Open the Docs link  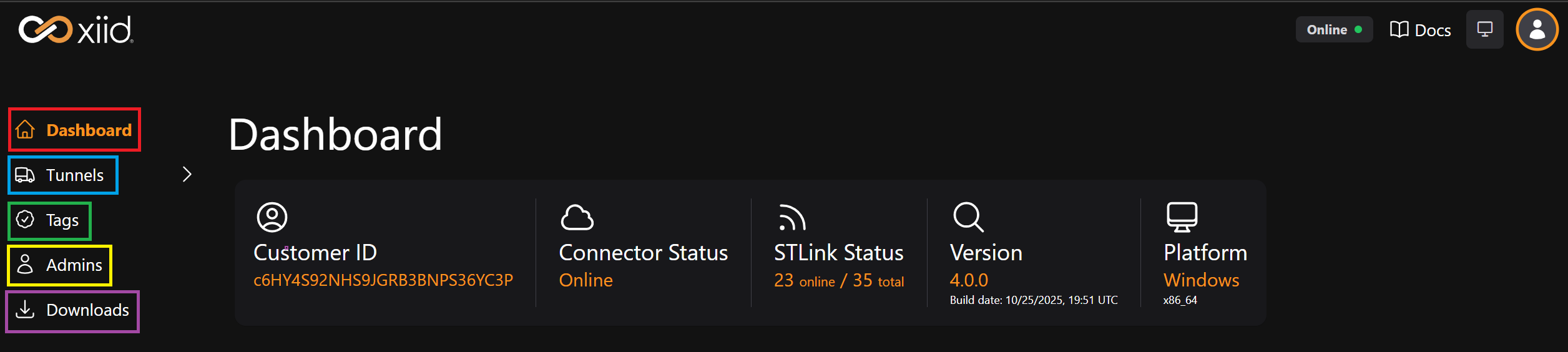click(1433, 30)
